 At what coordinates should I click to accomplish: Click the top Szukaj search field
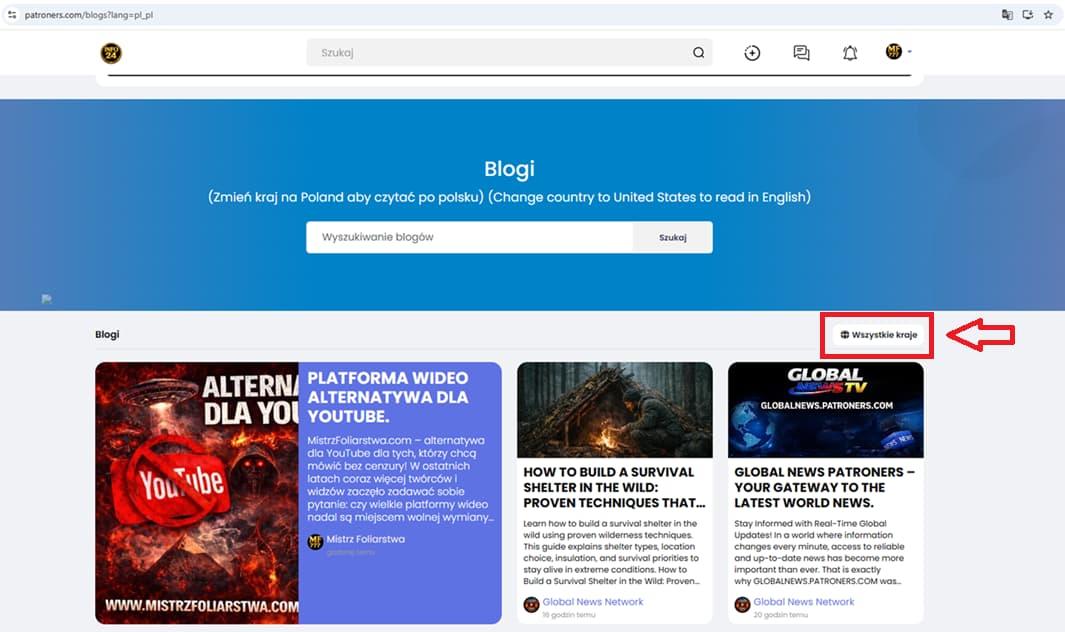[500, 53]
